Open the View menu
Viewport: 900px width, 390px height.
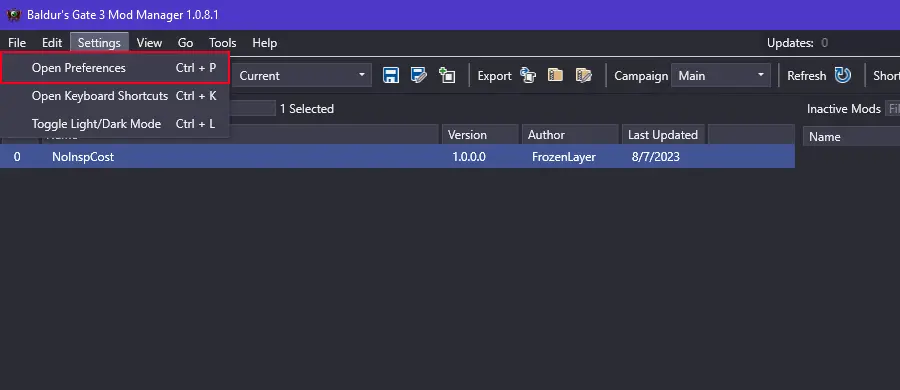point(149,43)
